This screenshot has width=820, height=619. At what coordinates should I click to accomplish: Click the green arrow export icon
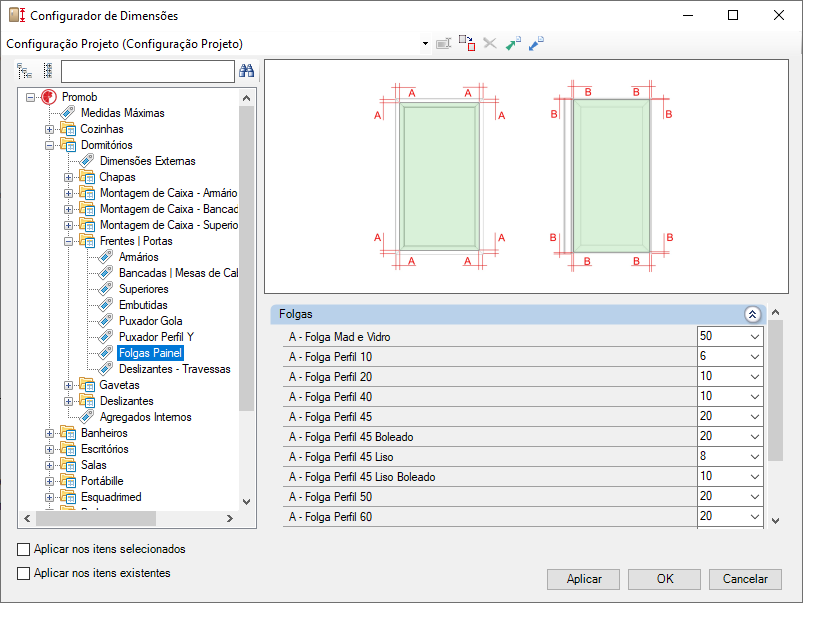[513, 43]
